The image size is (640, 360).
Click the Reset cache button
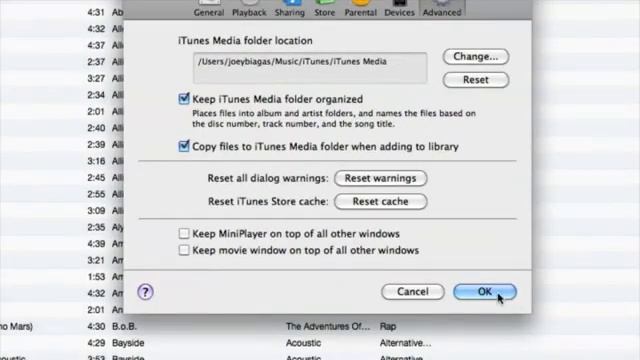click(380, 202)
